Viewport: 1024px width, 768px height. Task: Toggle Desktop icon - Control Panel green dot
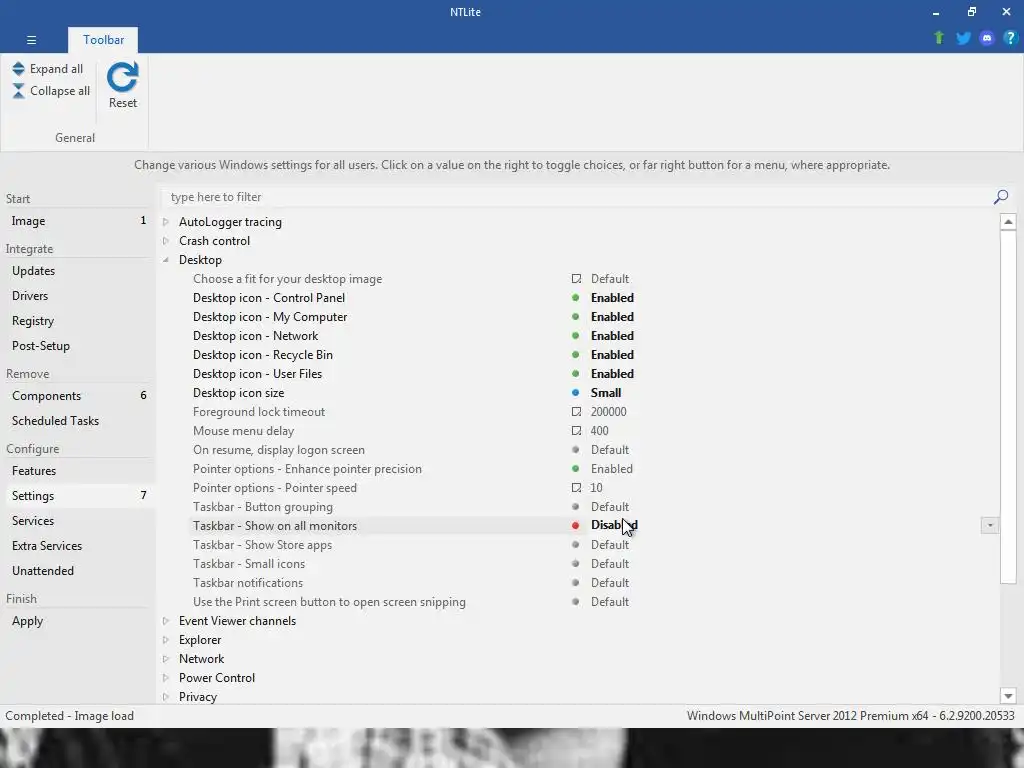pos(575,298)
